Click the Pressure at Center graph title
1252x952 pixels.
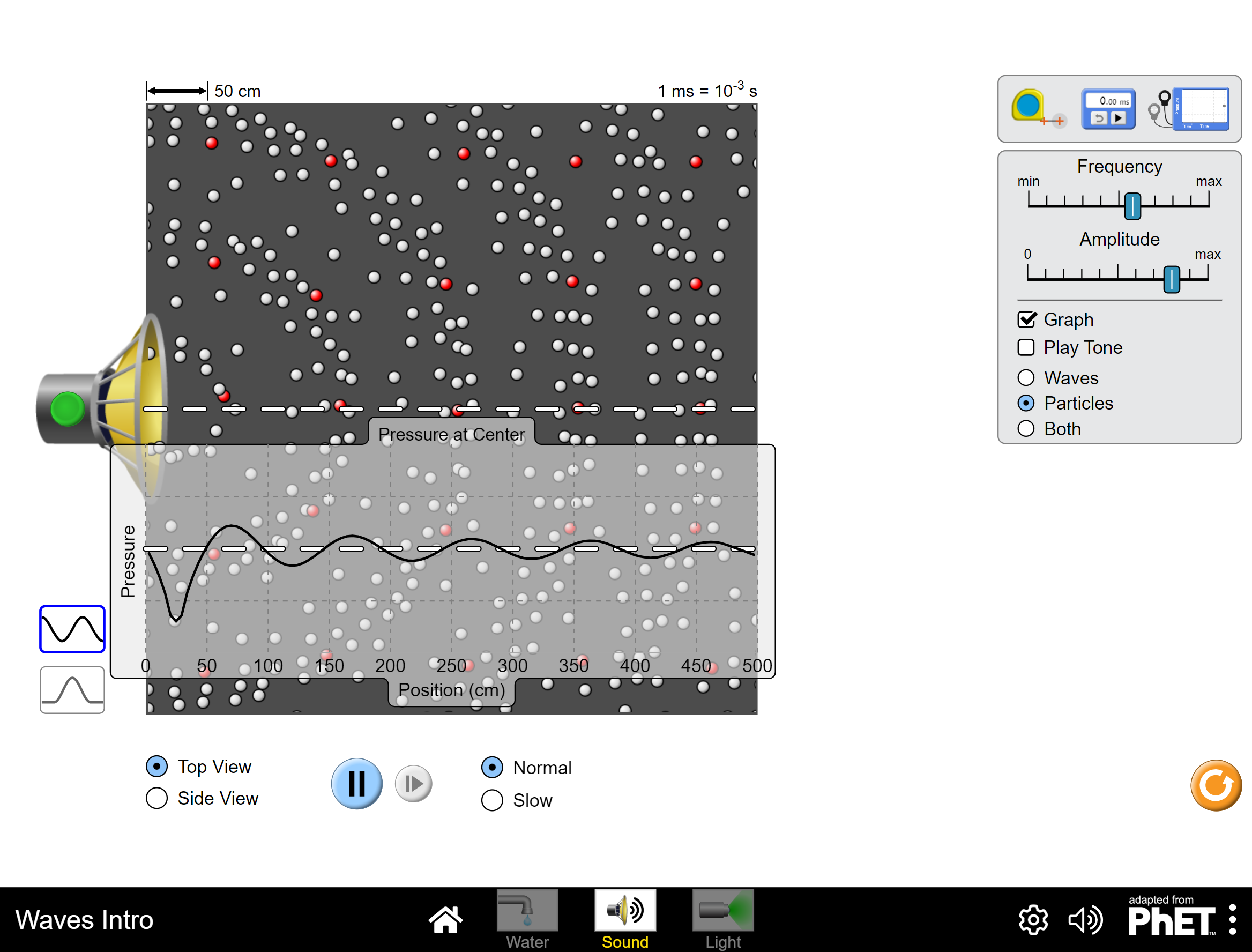tap(451, 434)
